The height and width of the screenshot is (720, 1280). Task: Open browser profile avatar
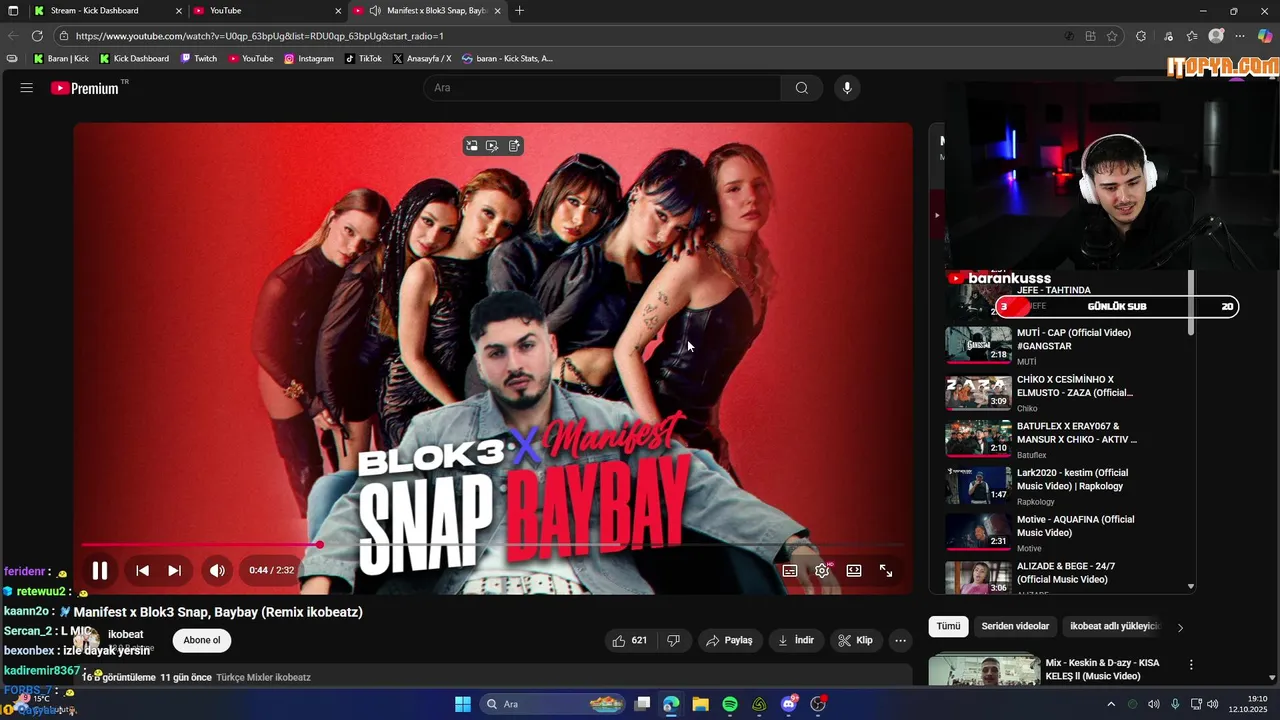1216,36
